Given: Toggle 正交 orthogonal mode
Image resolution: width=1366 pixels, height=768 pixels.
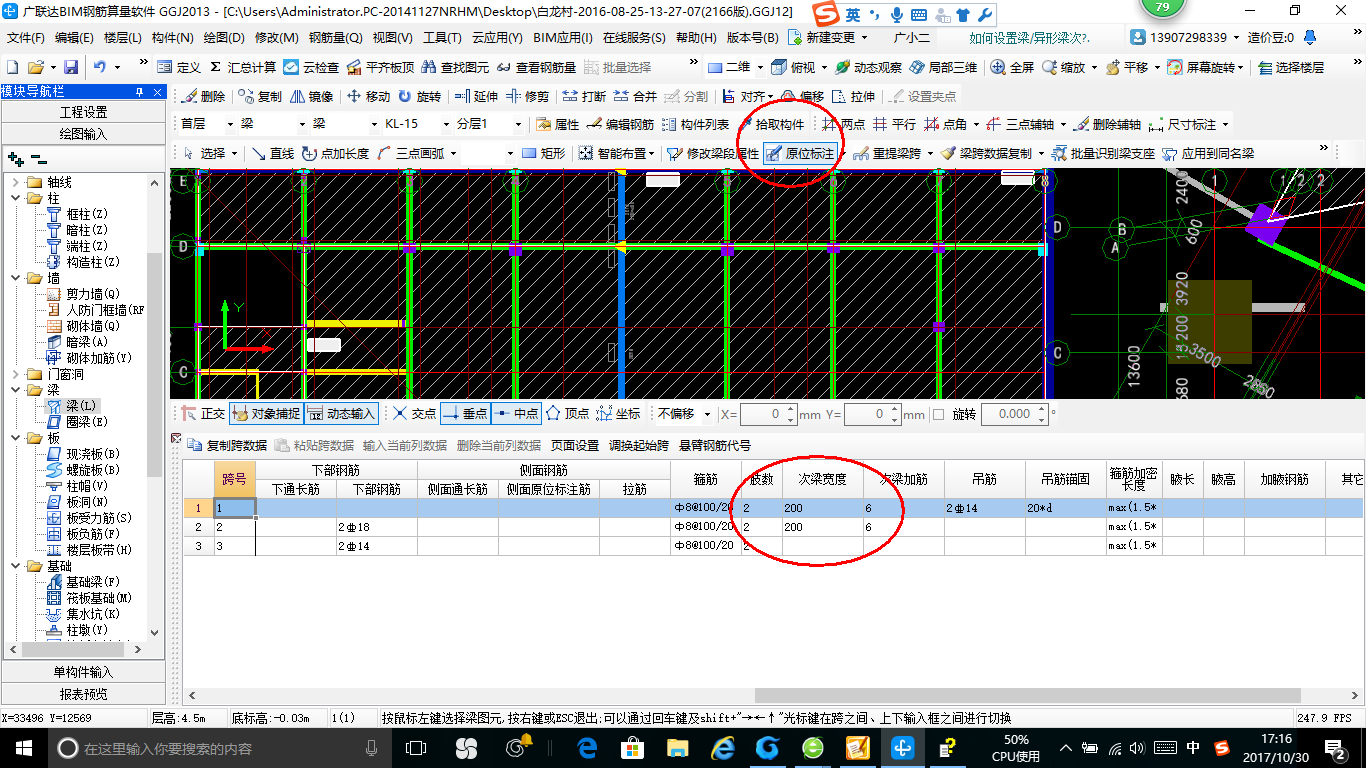Looking at the screenshot, I should (x=203, y=413).
